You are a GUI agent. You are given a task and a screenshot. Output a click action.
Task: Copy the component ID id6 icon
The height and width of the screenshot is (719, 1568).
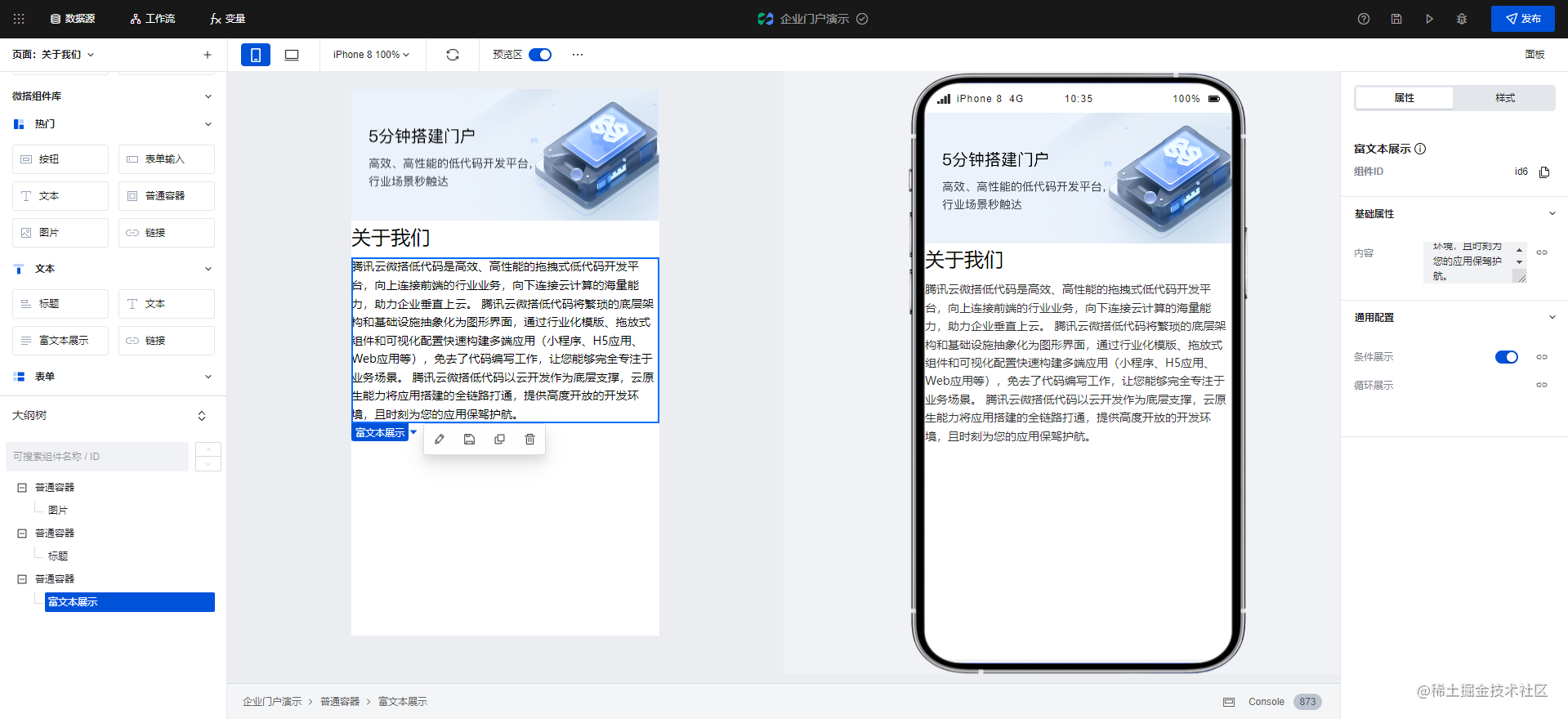point(1544,172)
